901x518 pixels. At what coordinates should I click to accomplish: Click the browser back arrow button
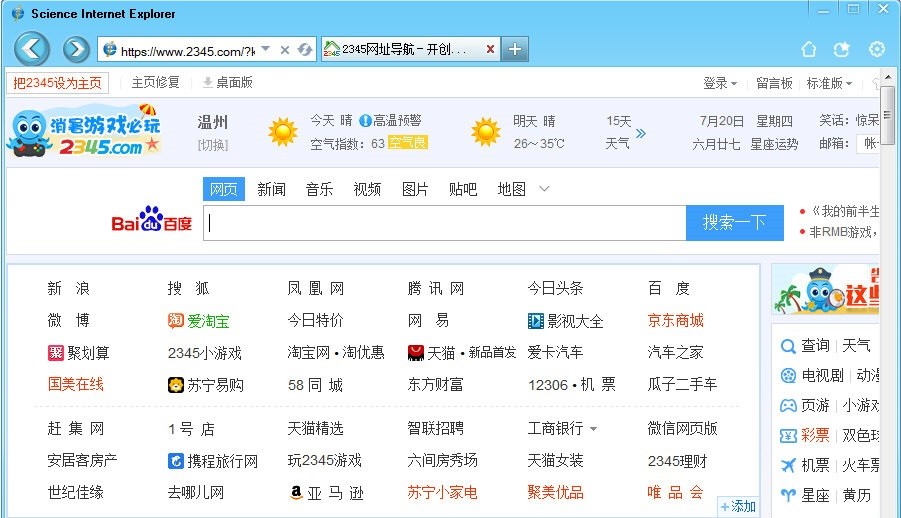pos(32,49)
